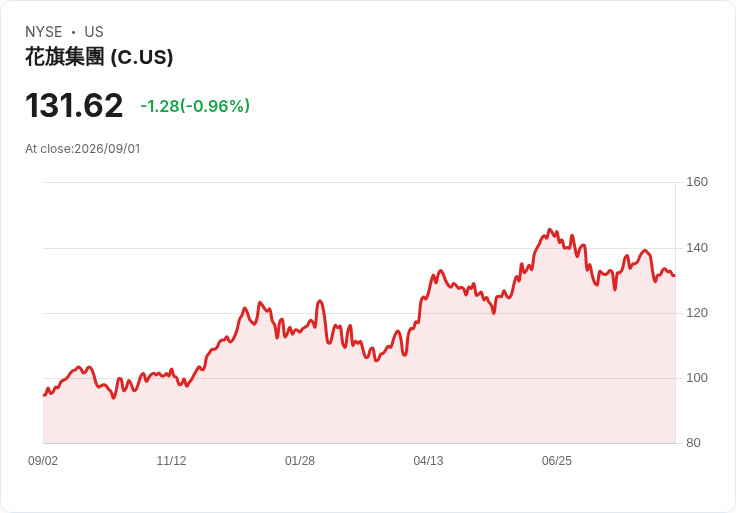Click the US market label

tap(94, 32)
